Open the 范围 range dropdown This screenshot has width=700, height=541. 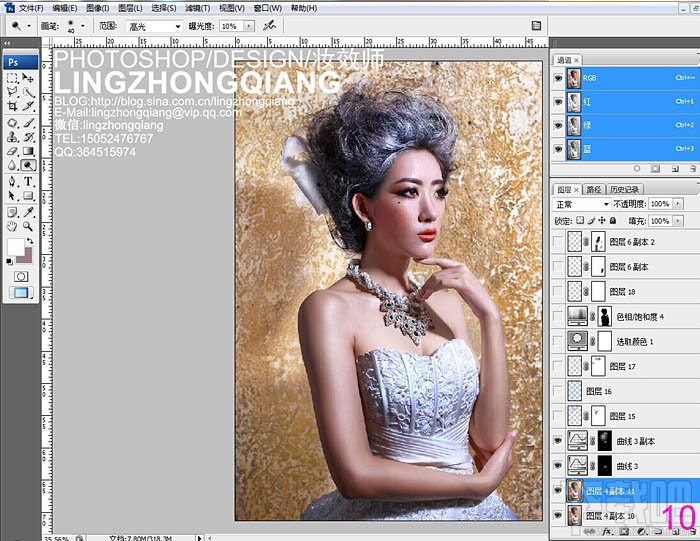[154, 26]
